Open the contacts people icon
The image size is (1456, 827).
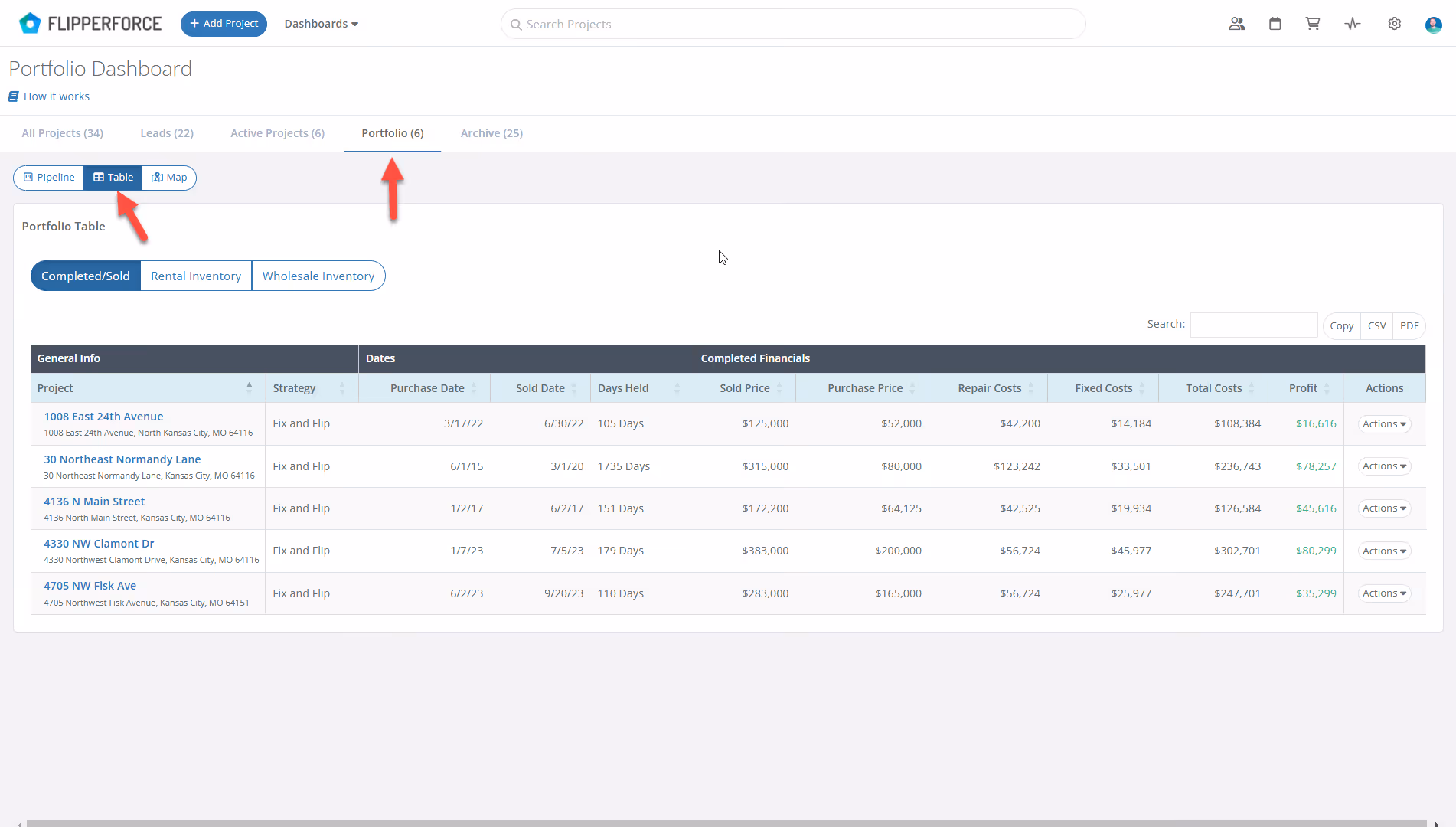pos(1237,24)
